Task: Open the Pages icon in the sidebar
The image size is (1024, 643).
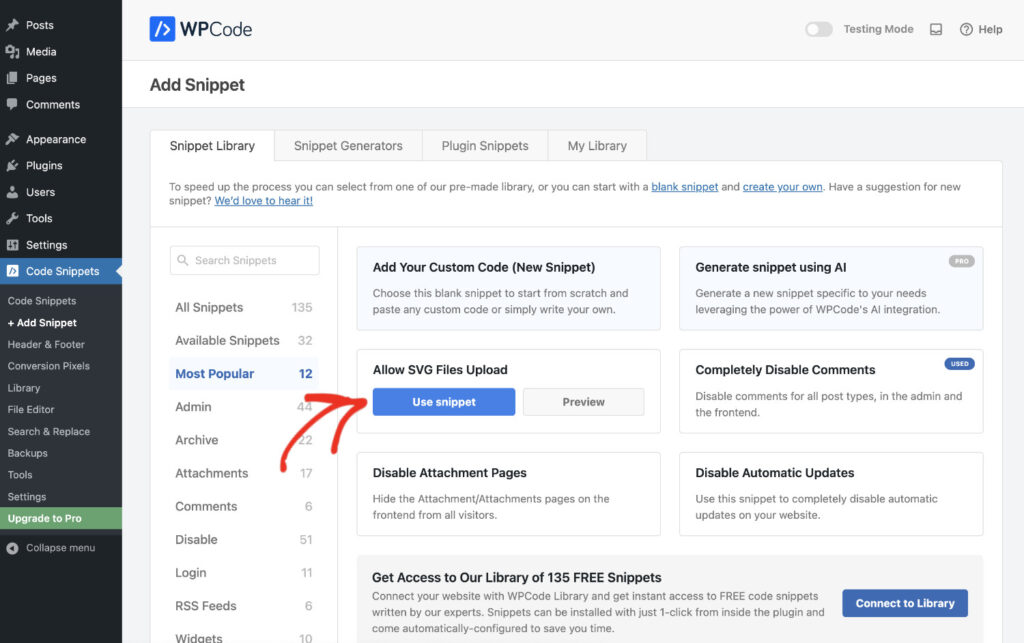Action: pos(15,78)
